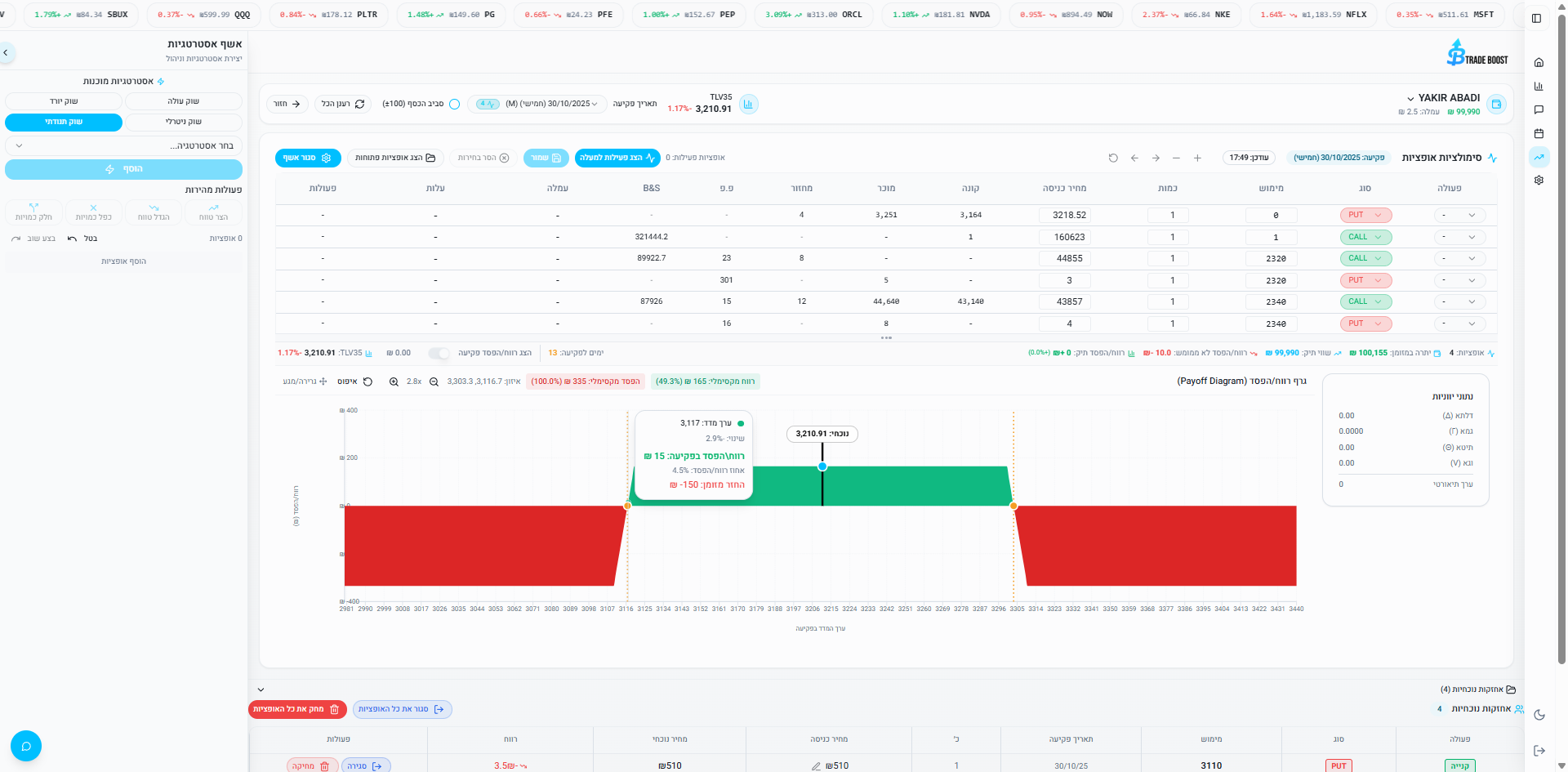Image resolution: width=1568 pixels, height=772 pixels.
Task: Open the chat bubble icon in right sidebar
Action: 1539,109
